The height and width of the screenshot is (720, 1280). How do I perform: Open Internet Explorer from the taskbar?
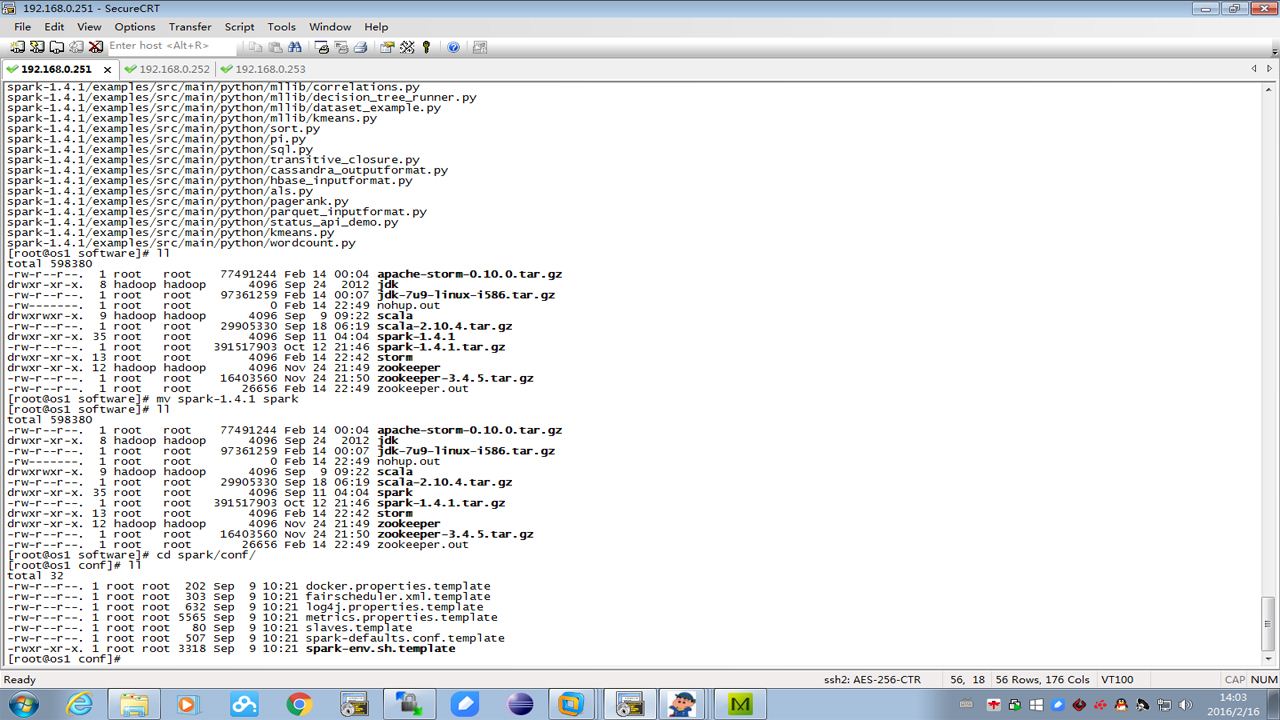[79, 704]
